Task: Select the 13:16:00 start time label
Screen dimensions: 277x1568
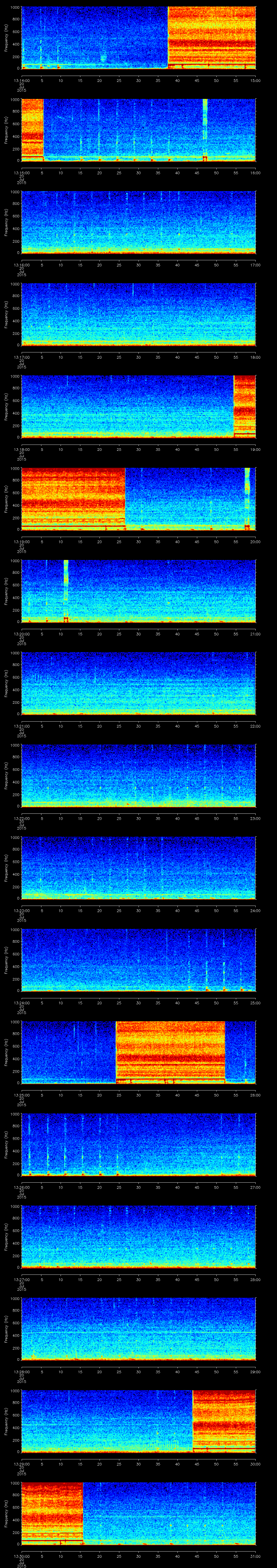Action: pyautogui.click(x=21, y=265)
